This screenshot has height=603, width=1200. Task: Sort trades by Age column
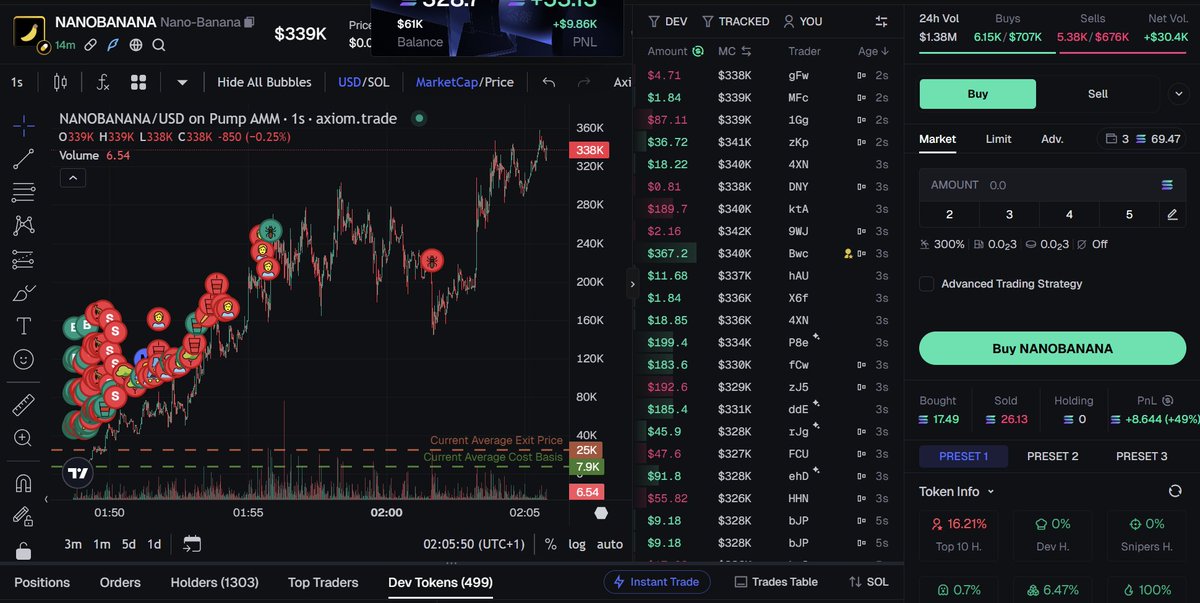(874, 51)
